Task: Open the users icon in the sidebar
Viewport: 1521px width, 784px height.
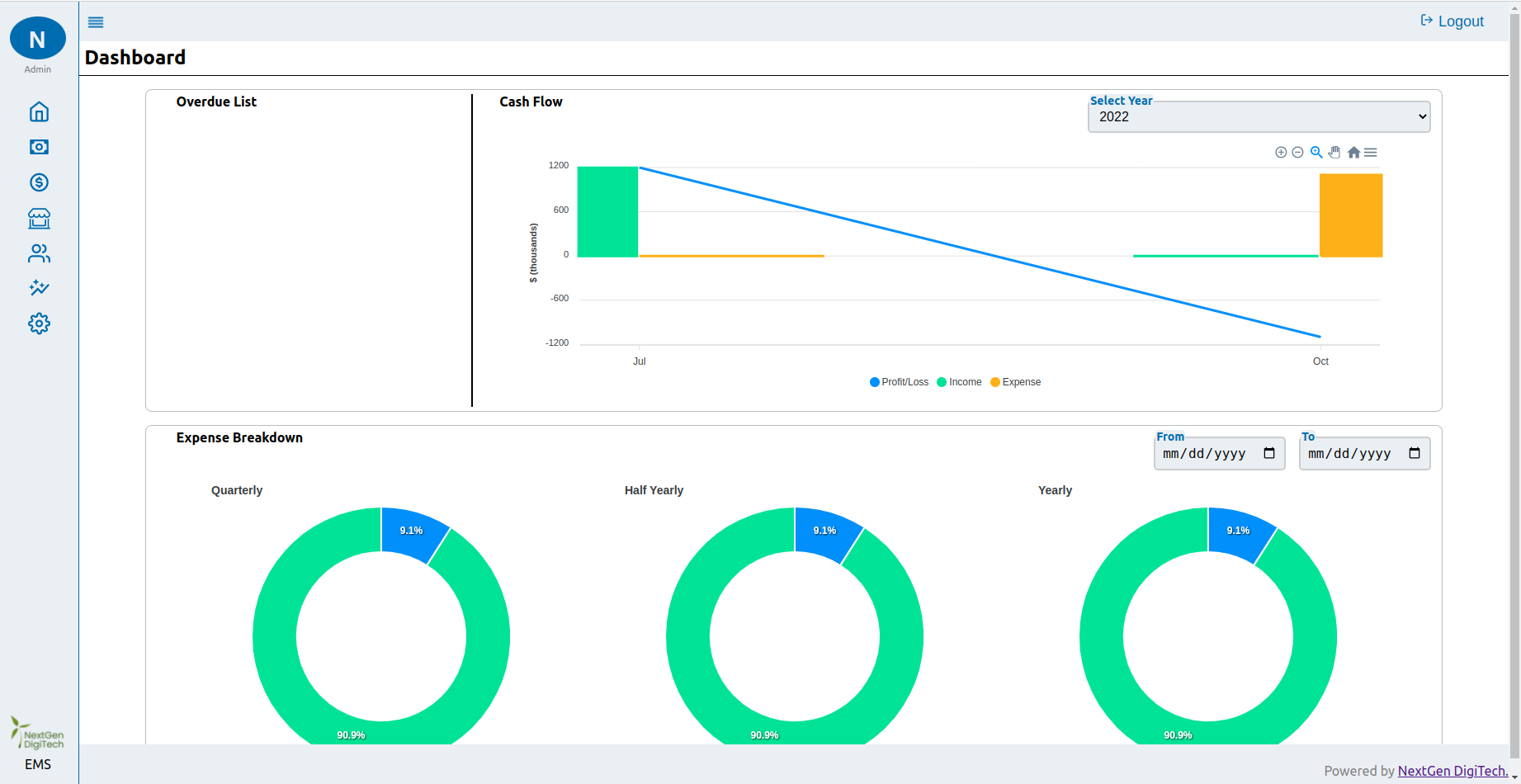Action: [x=39, y=253]
